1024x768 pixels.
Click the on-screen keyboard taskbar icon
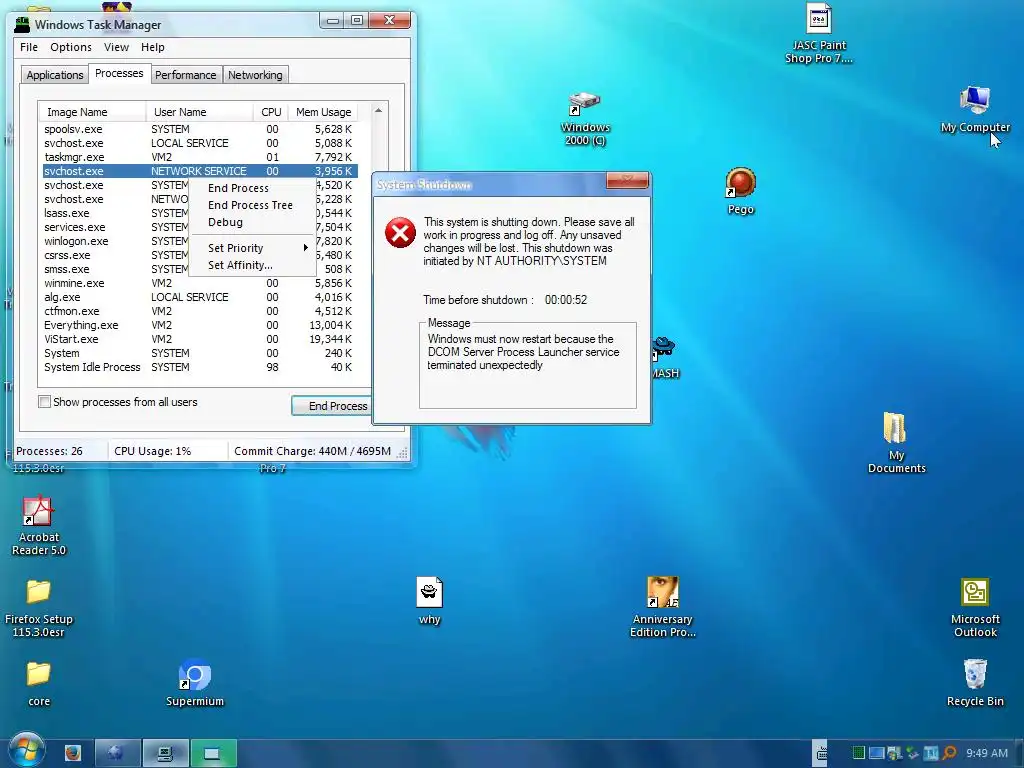[822, 754]
